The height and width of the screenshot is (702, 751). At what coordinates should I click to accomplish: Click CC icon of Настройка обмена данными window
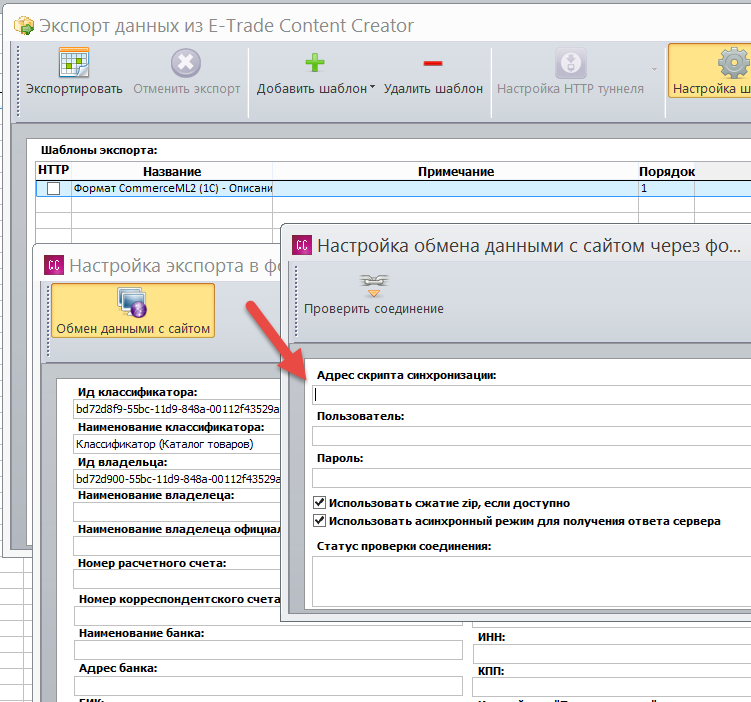click(302, 245)
